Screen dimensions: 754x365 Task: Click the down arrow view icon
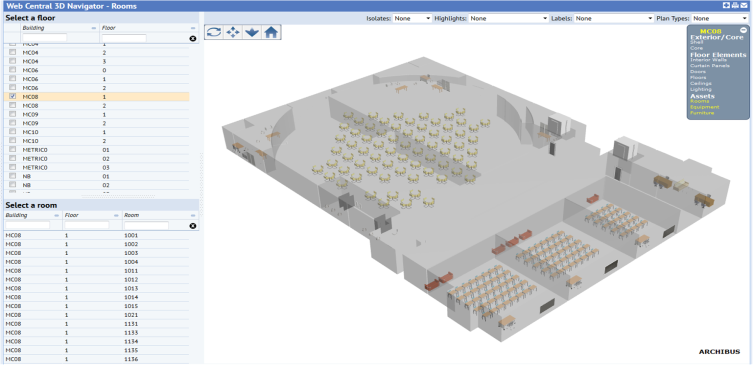252,32
